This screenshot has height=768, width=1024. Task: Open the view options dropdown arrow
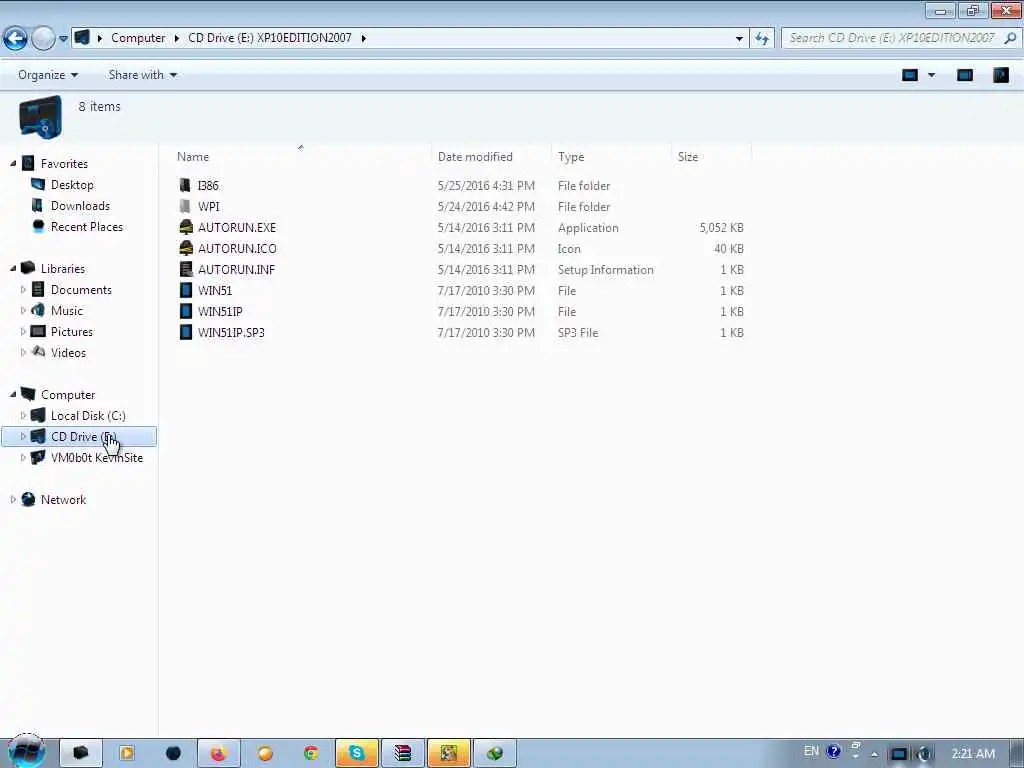(931, 75)
